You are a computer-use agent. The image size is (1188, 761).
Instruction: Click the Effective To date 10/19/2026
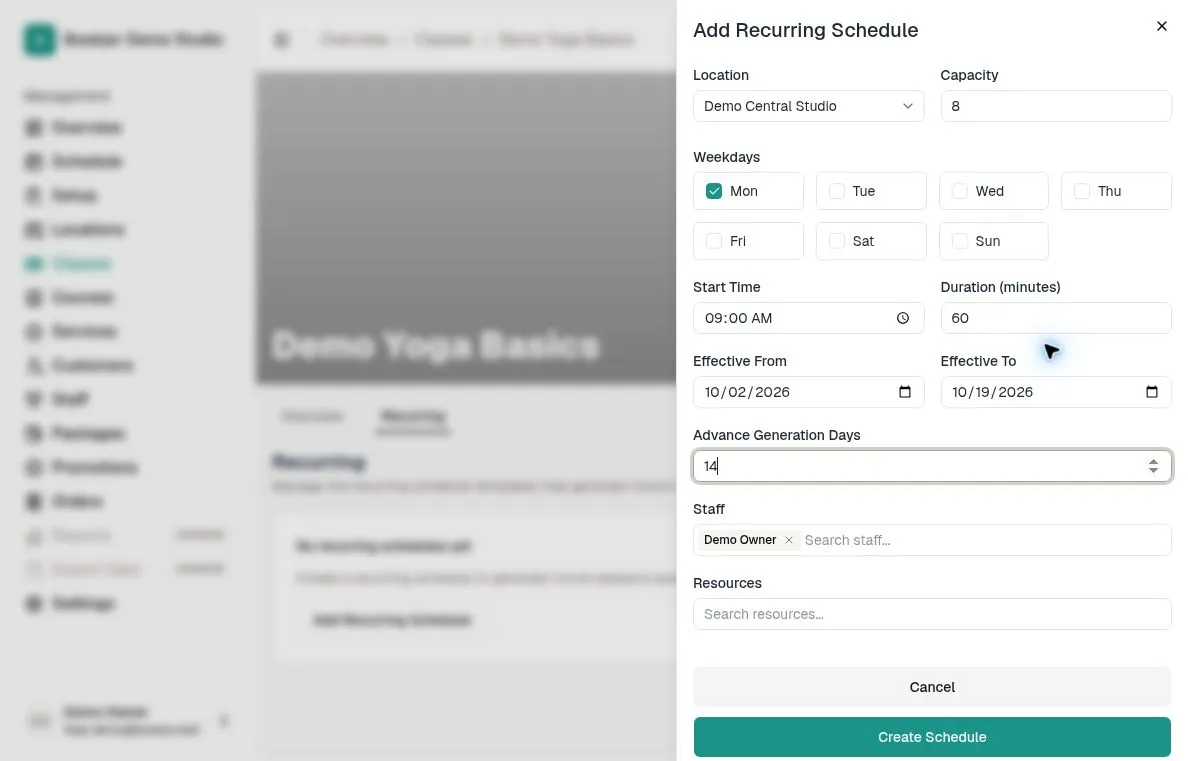pos(993,392)
